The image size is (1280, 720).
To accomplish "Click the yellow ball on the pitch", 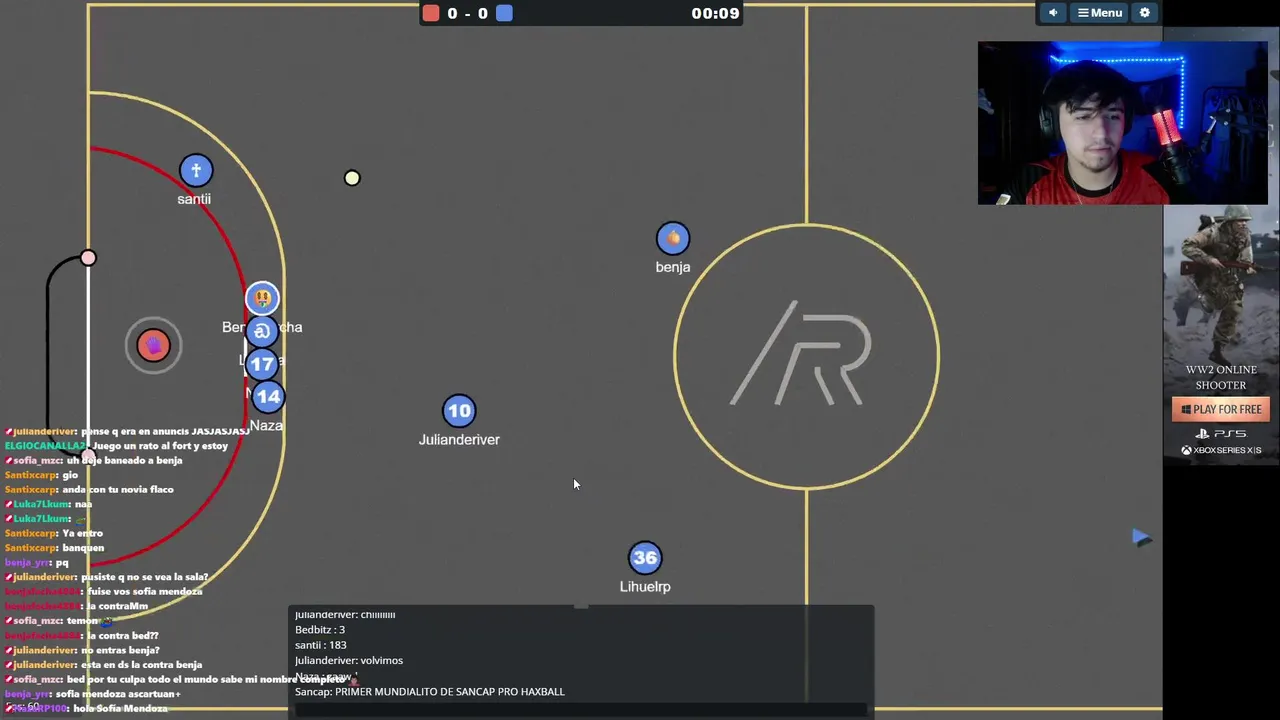I will tap(352, 178).
